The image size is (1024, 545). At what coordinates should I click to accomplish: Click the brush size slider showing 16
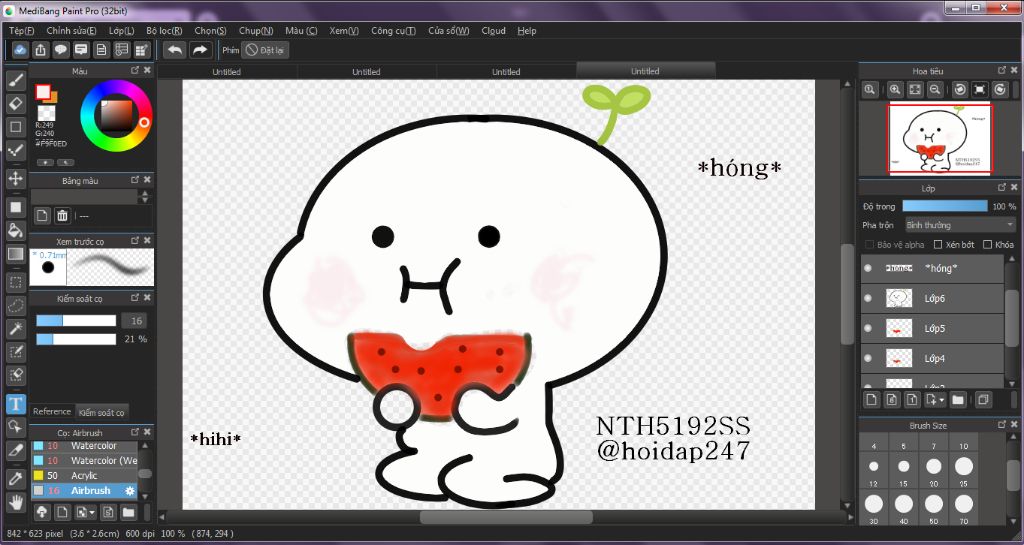[76, 320]
